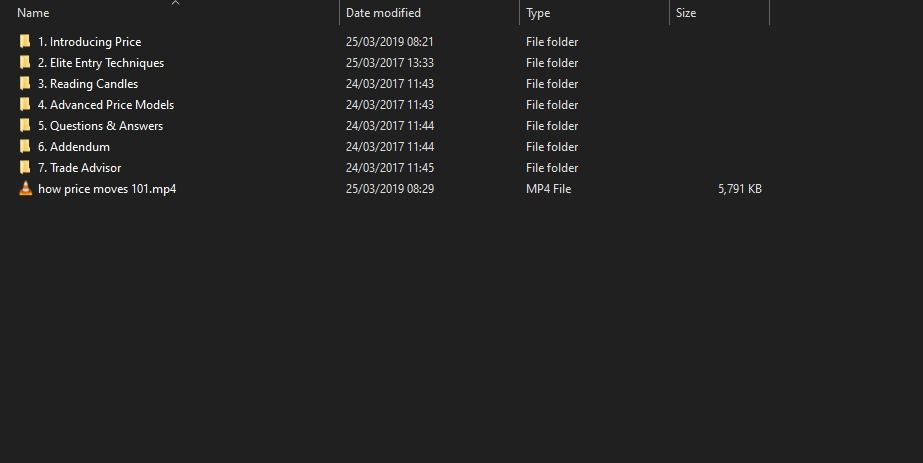Click the Reading Candles folder icon
The height and width of the screenshot is (463, 923).
click(25, 84)
